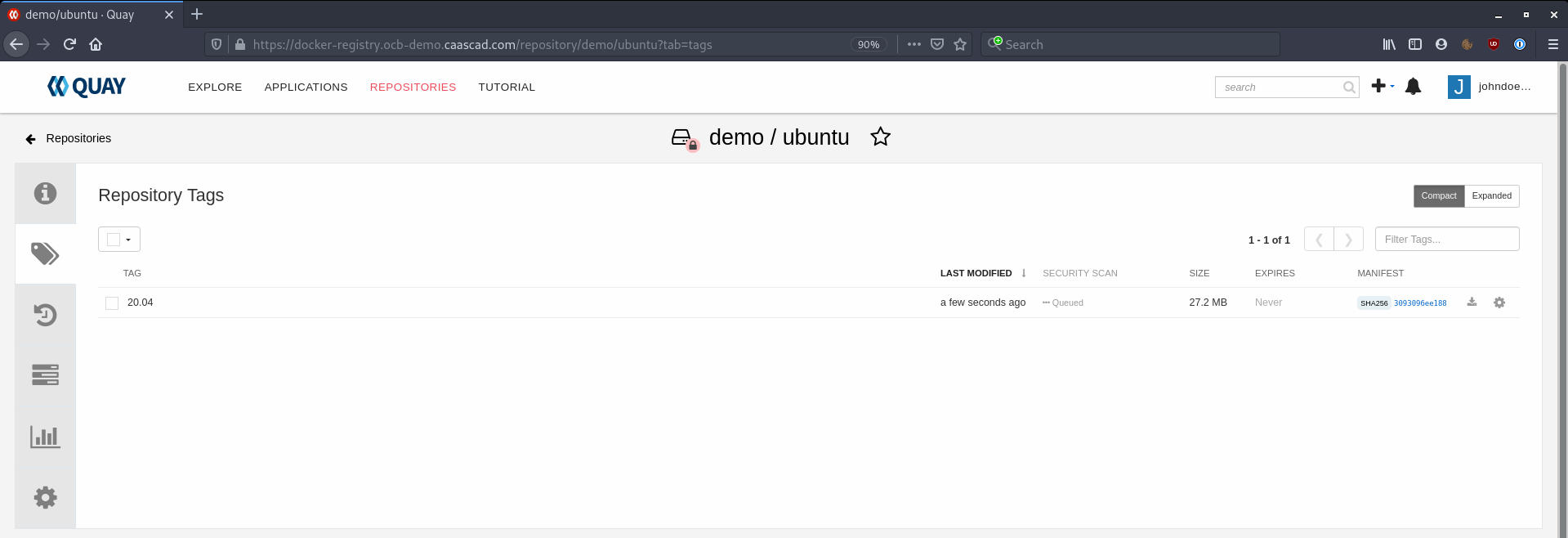1568x538 pixels.
Task: Open the tag history sidebar tab
Action: (45, 315)
